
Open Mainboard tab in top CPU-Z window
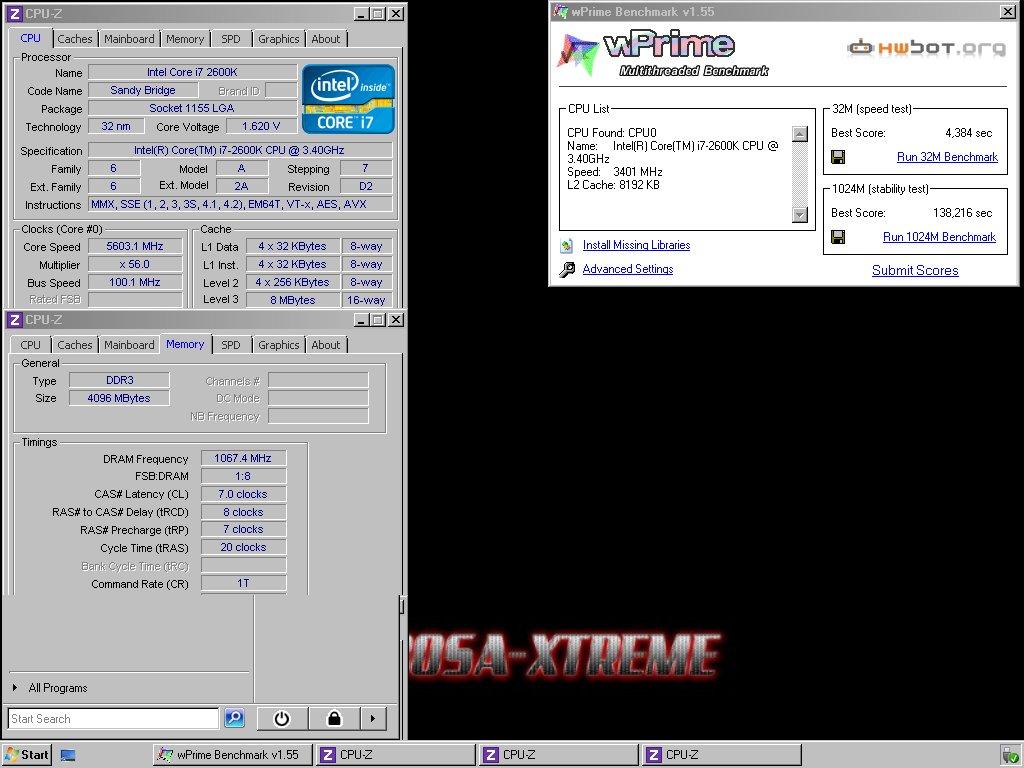point(129,39)
